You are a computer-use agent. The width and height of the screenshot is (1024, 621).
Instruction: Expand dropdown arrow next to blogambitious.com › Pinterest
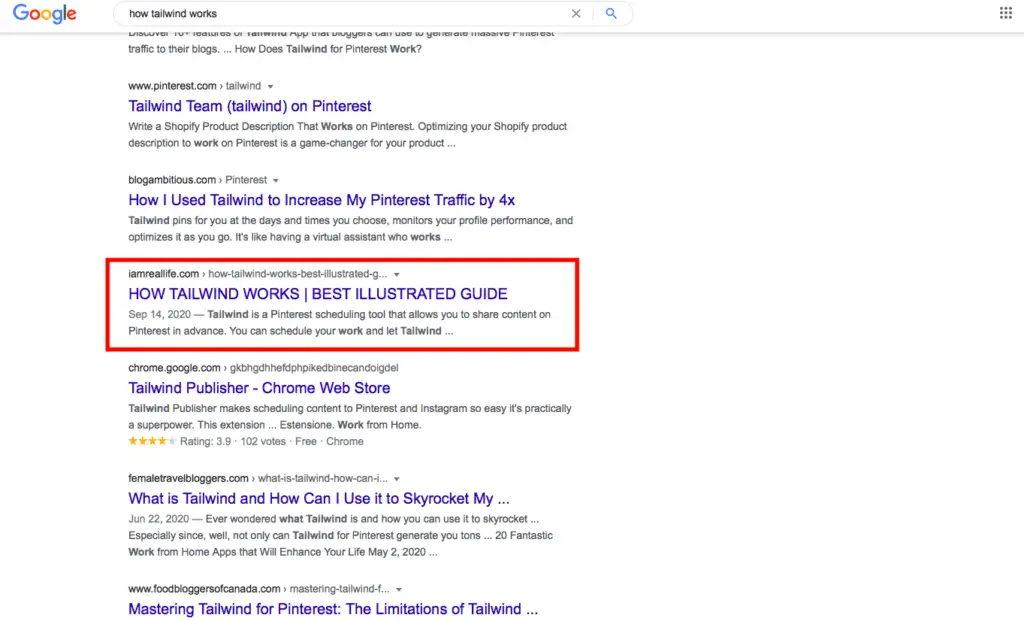[276, 180]
